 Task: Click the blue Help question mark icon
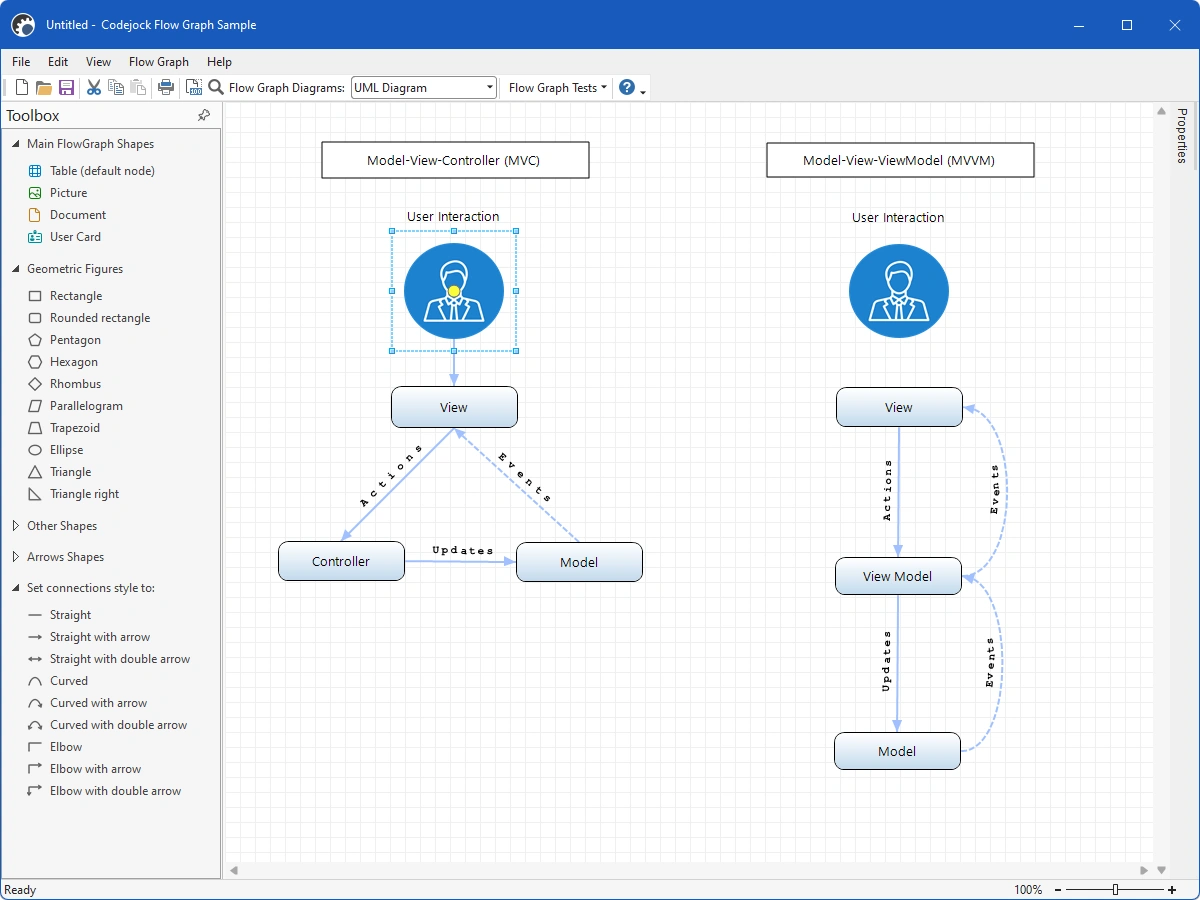tap(627, 87)
